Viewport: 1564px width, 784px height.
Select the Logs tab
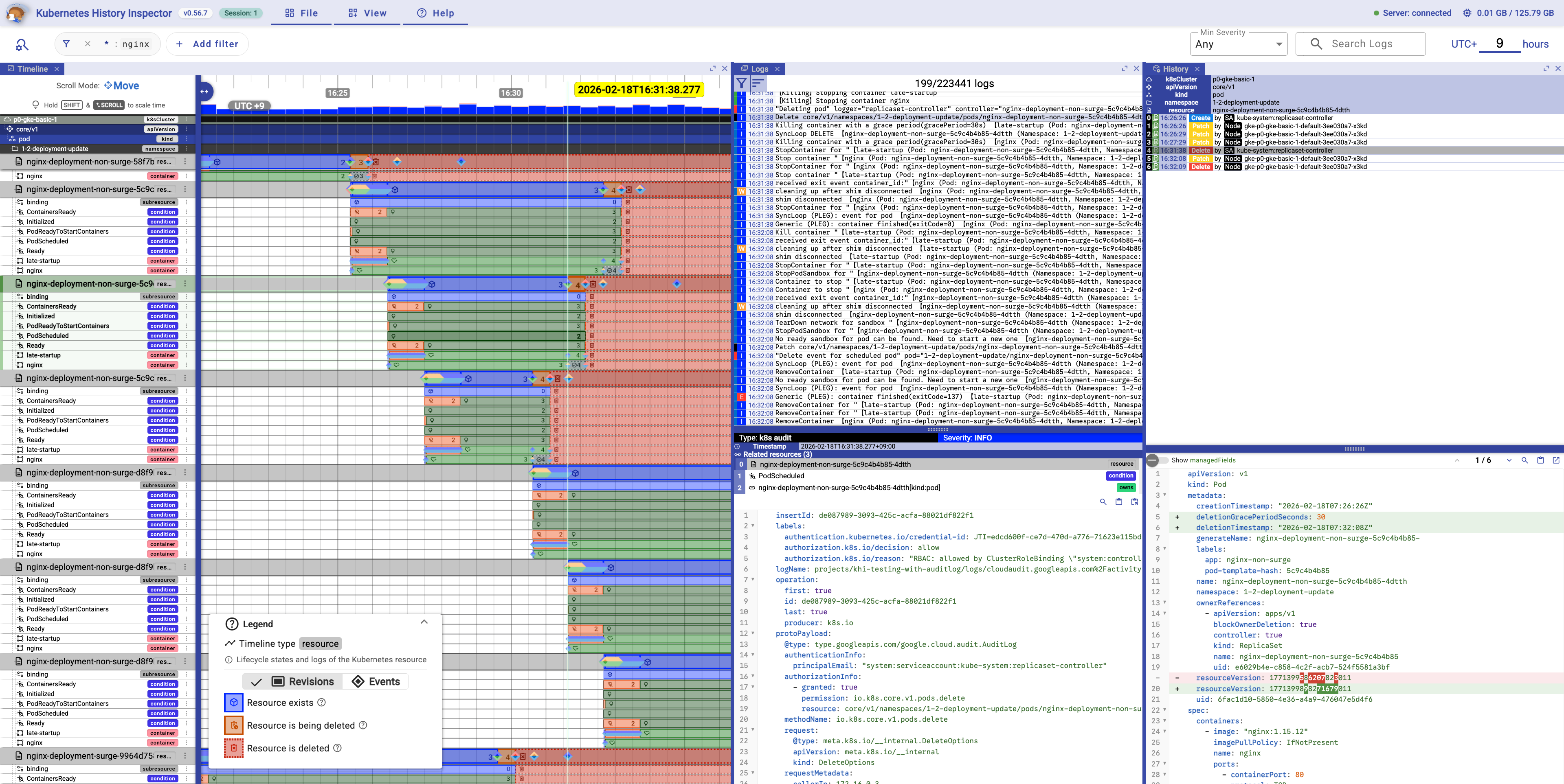(x=758, y=68)
